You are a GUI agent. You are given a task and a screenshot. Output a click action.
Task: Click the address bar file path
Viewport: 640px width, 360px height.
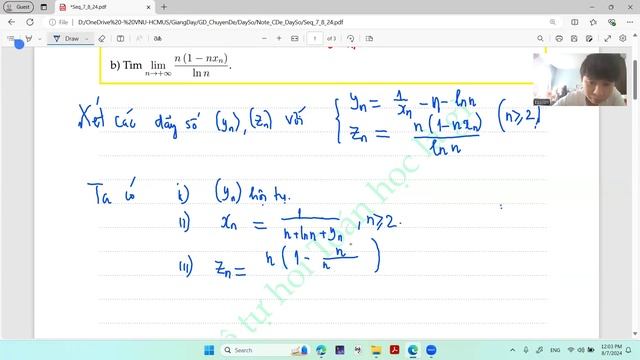(x=211, y=22)
